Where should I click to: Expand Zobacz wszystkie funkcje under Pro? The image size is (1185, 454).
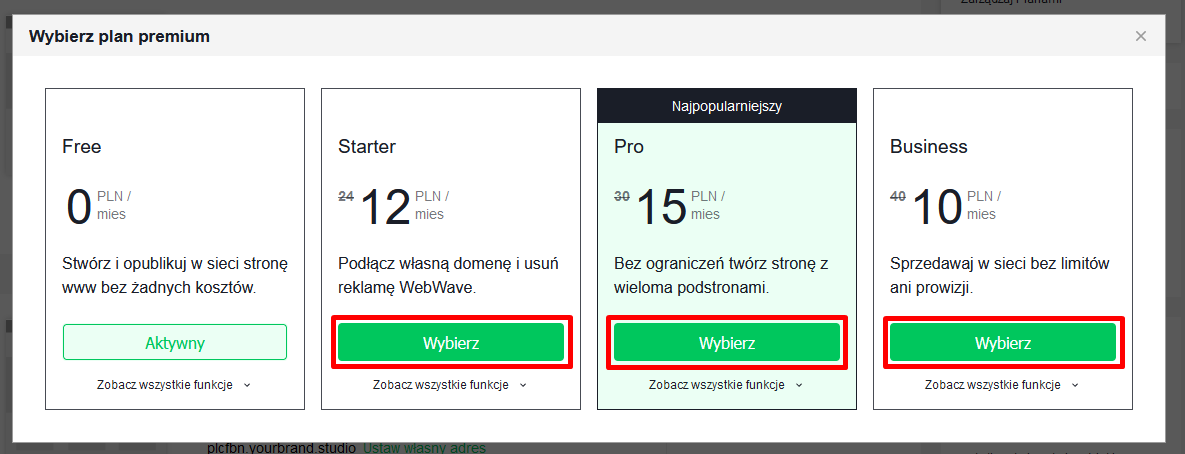726,384
